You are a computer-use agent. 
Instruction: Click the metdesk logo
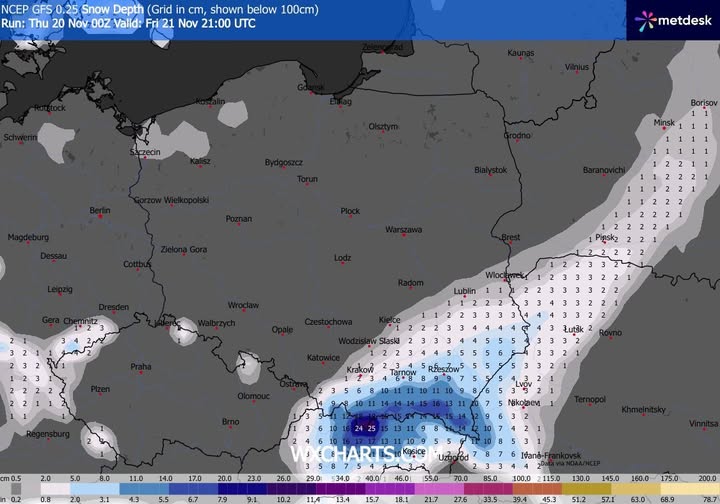671,19
